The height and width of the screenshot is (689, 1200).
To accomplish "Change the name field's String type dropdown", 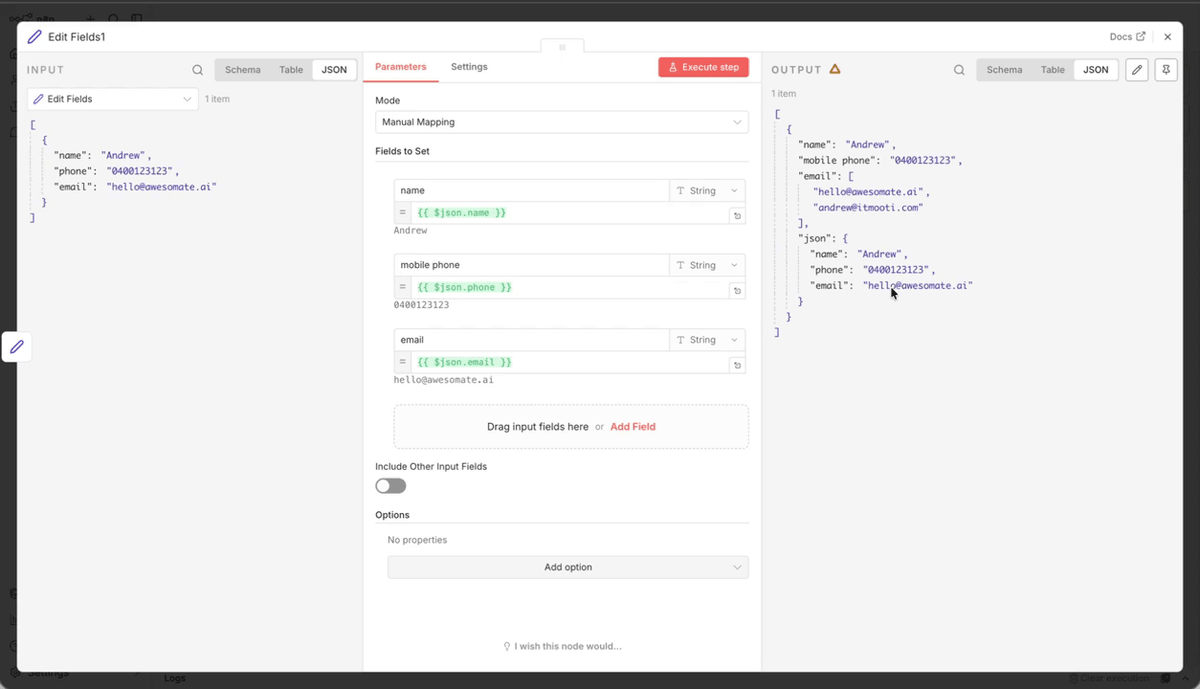I will pyautogui.click(x=707, y=190).
